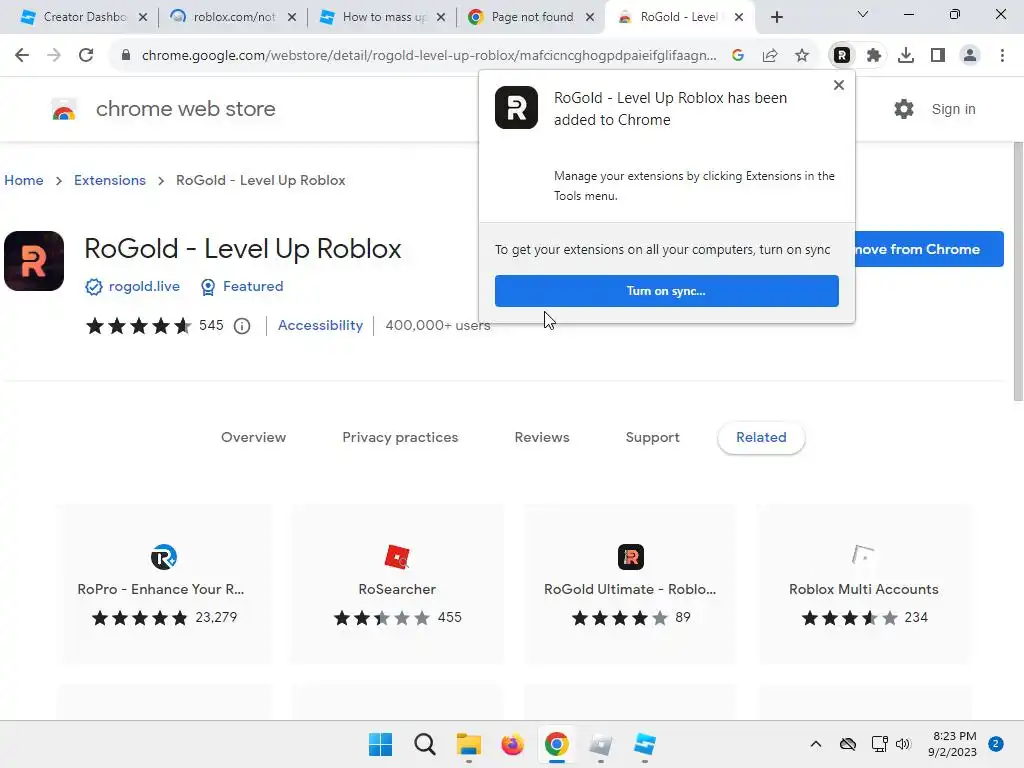The height and width of the screenshot is (768, 1024).
Task: Open a new browser tab
Action: click(x=776, y=17)
